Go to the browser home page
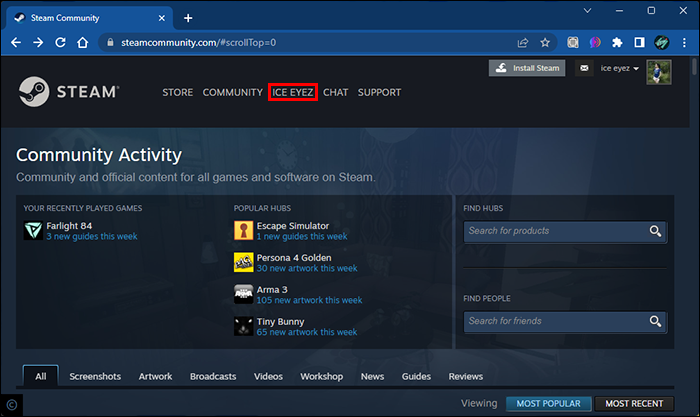 83,42
